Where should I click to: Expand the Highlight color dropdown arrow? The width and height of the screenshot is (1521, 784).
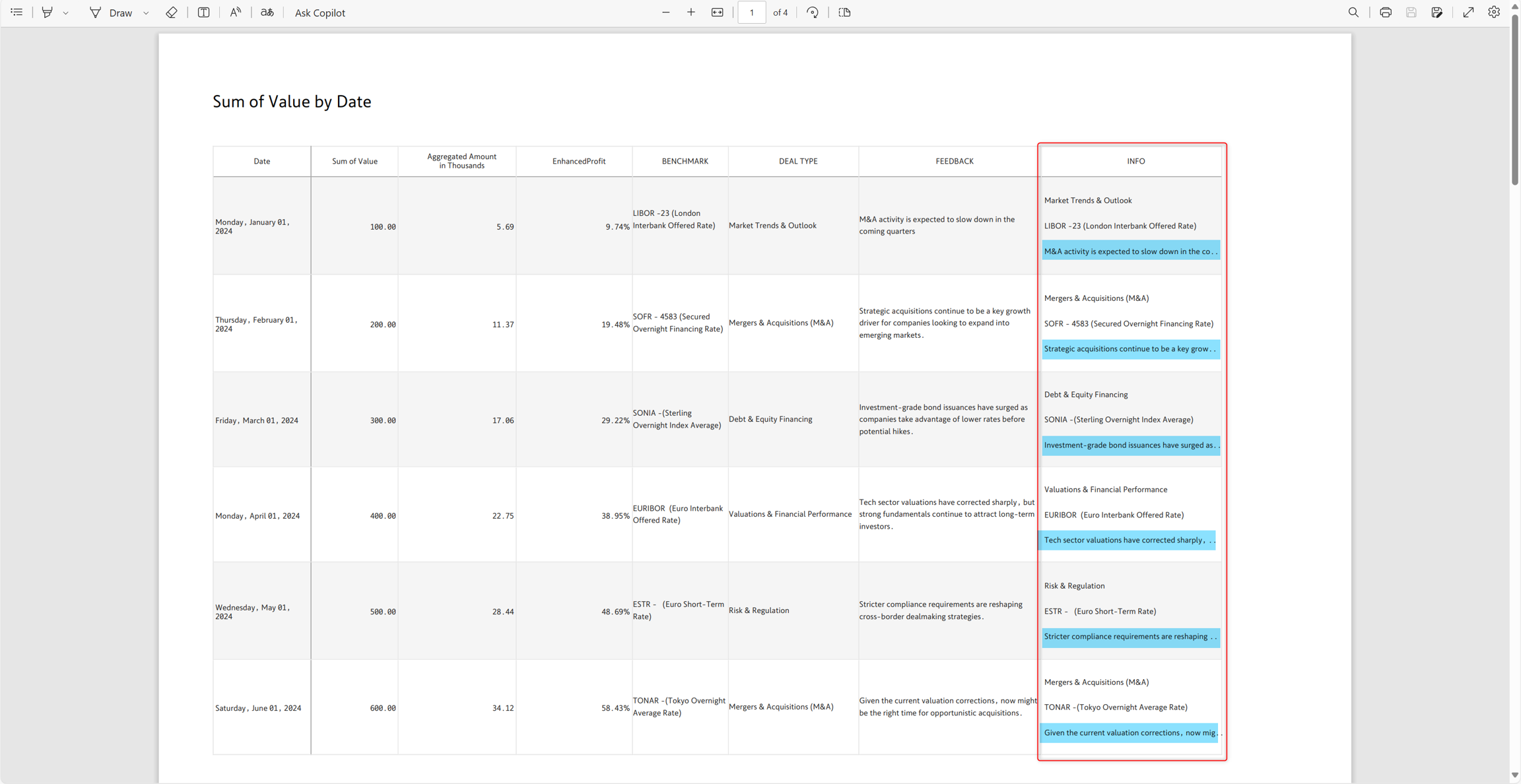pyautogui.click(x=66, y=13)
